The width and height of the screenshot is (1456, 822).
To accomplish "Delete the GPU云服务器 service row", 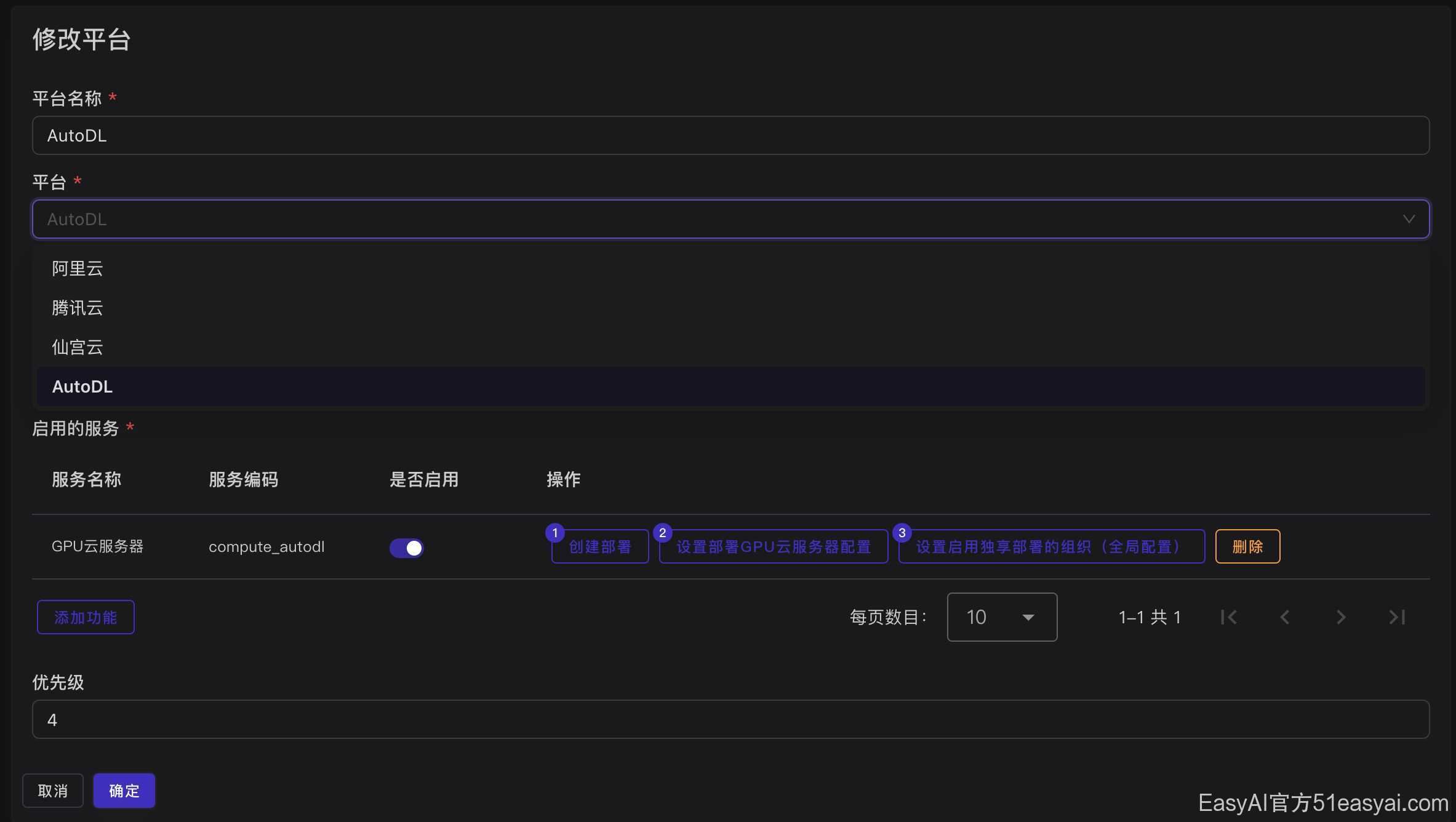I will [1247, 546].
